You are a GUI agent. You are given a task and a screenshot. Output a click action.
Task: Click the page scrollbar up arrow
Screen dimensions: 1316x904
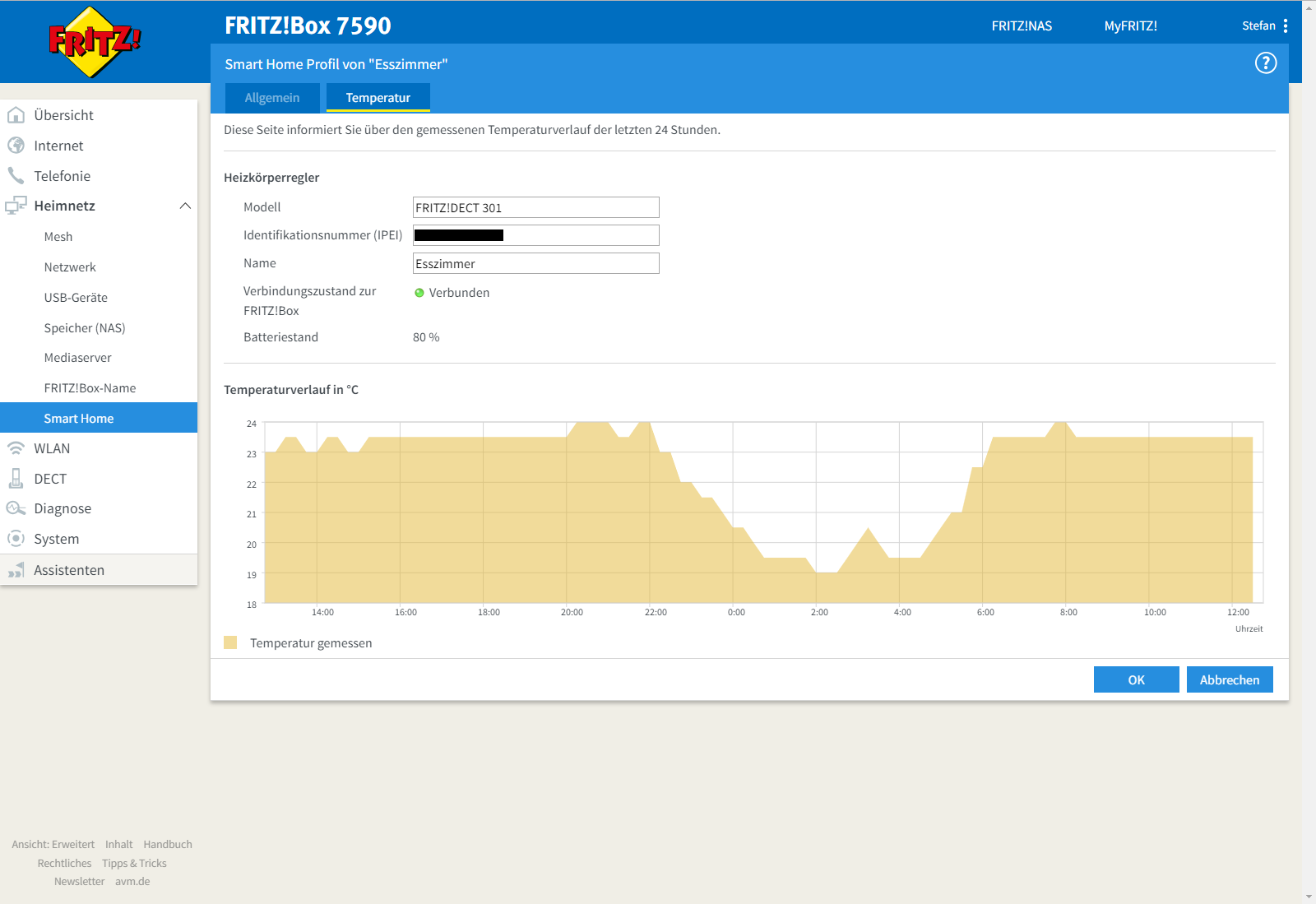(1309, 7)
